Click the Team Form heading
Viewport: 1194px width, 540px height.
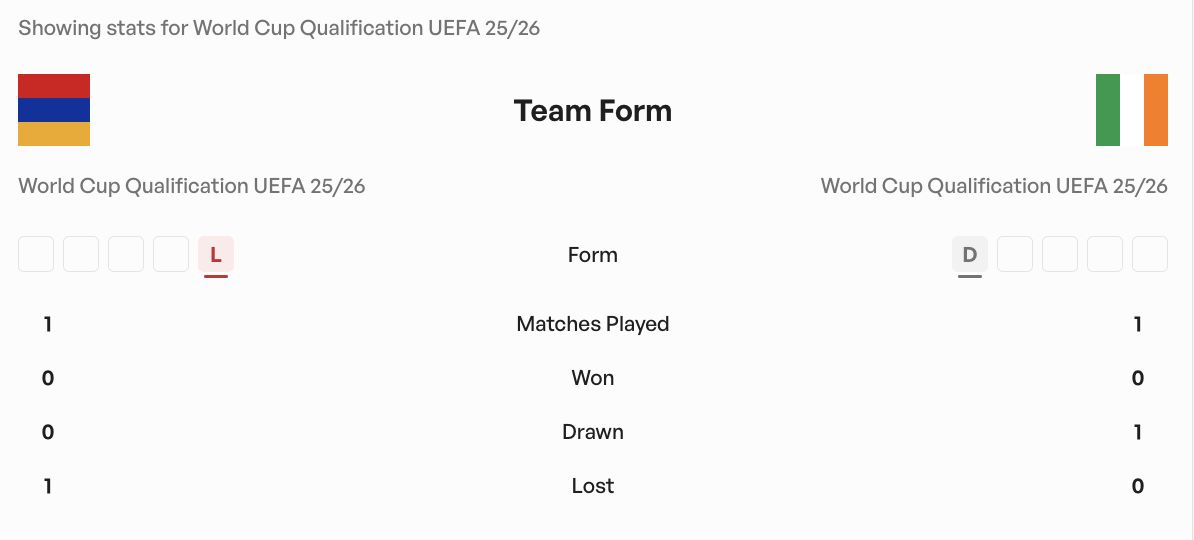click(592, 110)
